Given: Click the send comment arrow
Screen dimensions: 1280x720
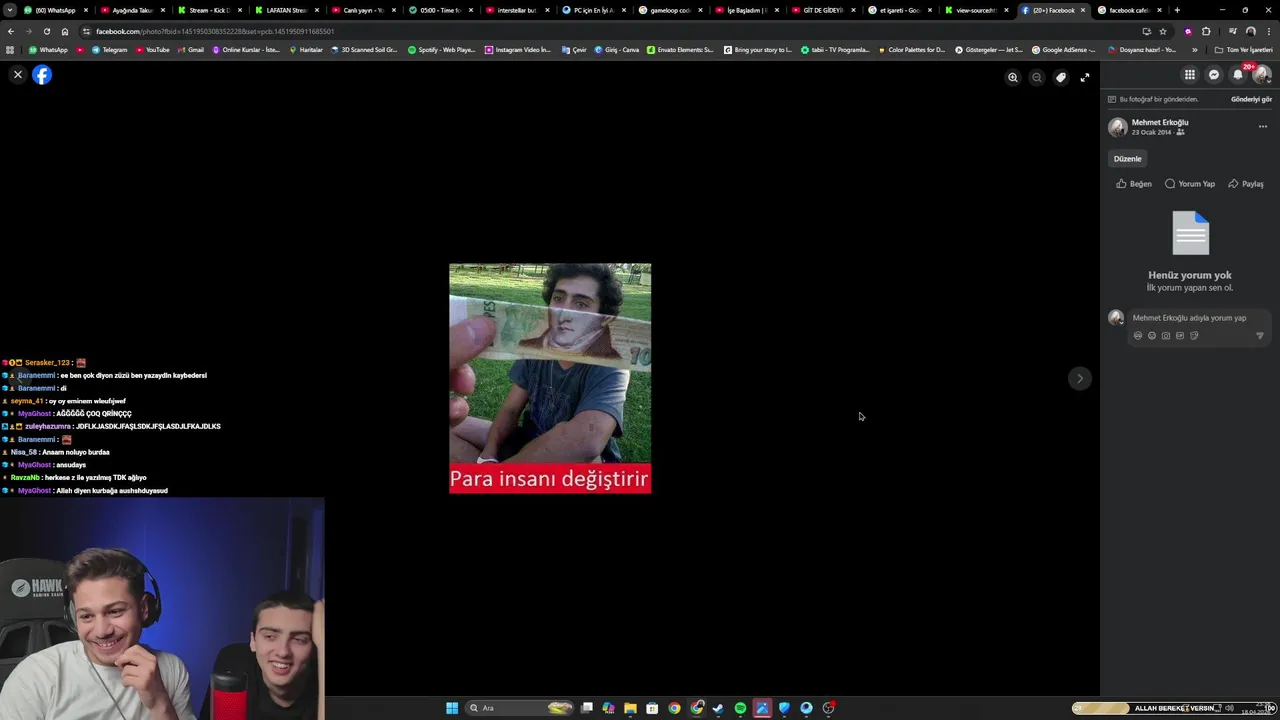Looking at the screenshot, I should 1259,336.
